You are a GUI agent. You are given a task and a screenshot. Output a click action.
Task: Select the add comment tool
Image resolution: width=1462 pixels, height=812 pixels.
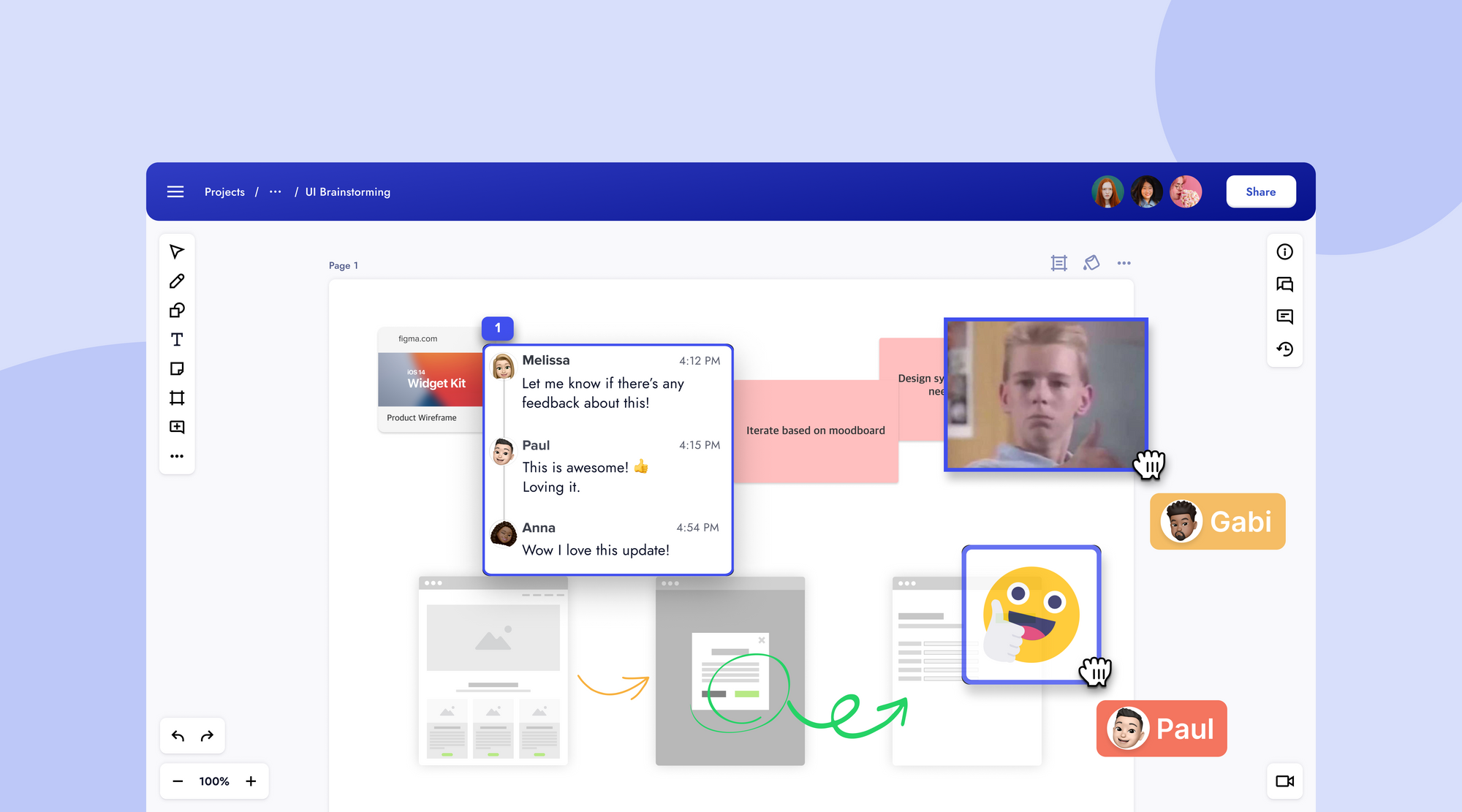pos(177,427)
